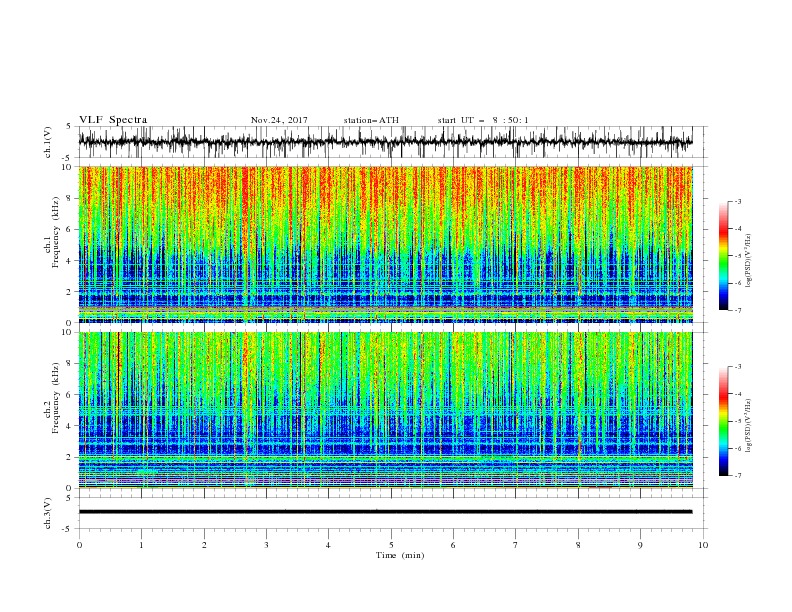Click the ch.1 color scale "log(PSD)(V²/Hz)" label
The height and width of the screenshot is (612, 792).
pos(748,261)
